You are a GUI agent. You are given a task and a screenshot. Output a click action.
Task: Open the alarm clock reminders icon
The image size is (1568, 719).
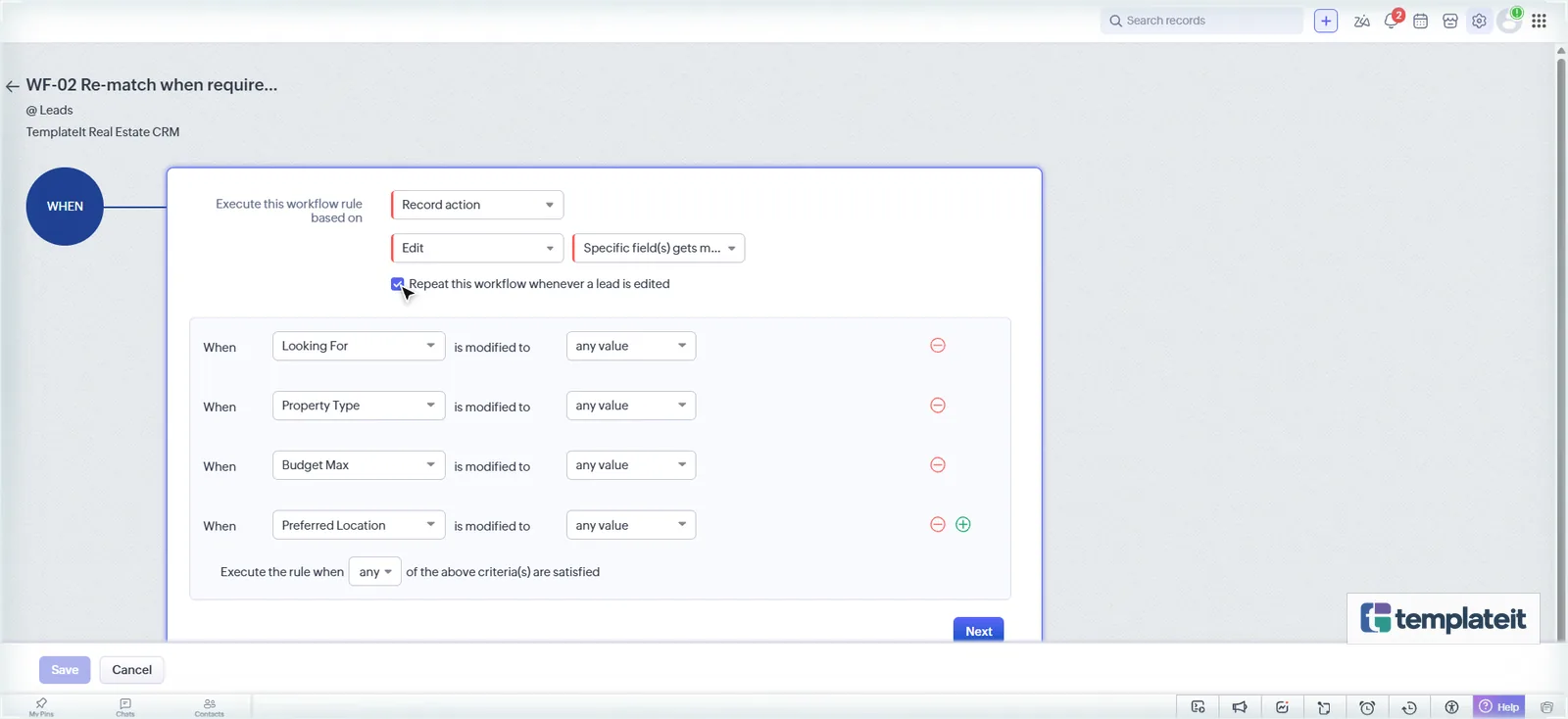click(x=1367, y=707)
